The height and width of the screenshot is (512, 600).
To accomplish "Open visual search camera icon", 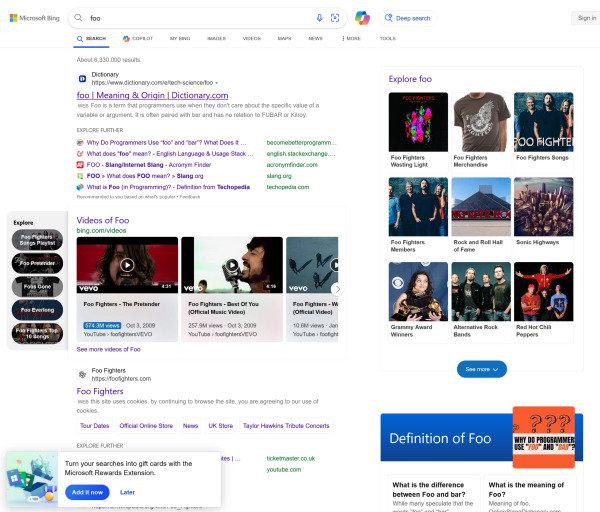I will coord(335,18).
